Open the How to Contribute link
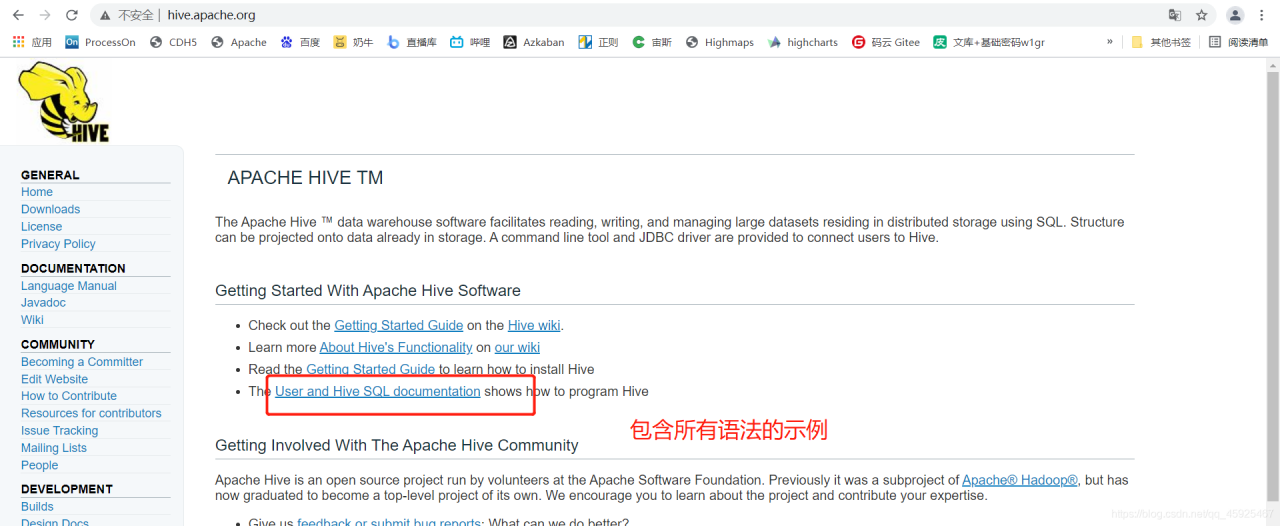 (69, 396)
